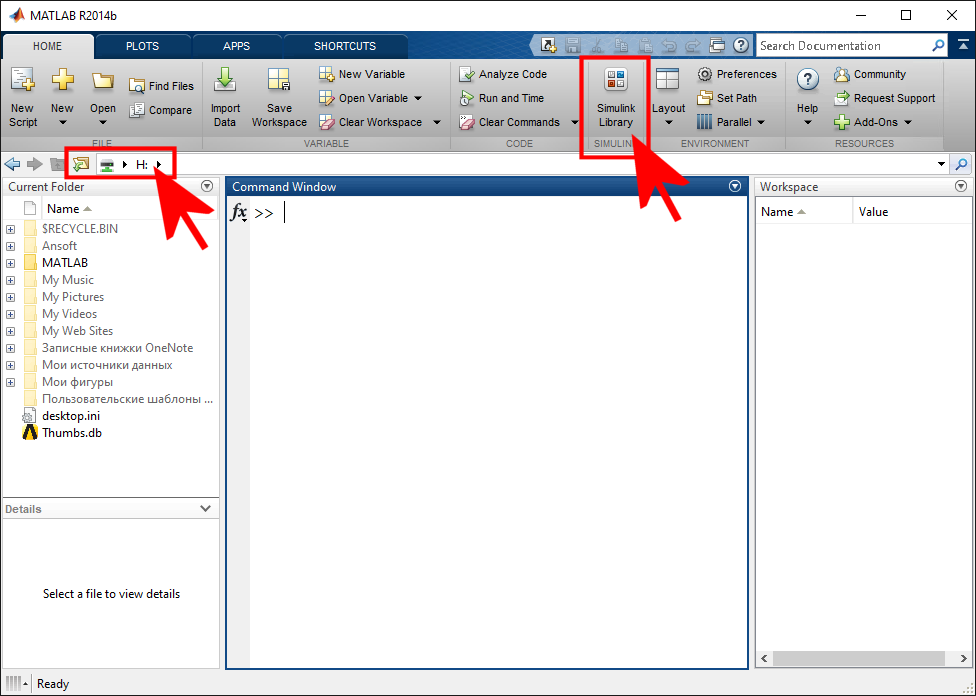Screen dimensions: 976x696
Task: Open Add-Ons
Action: pyautogui.click(x=866, y=123)
